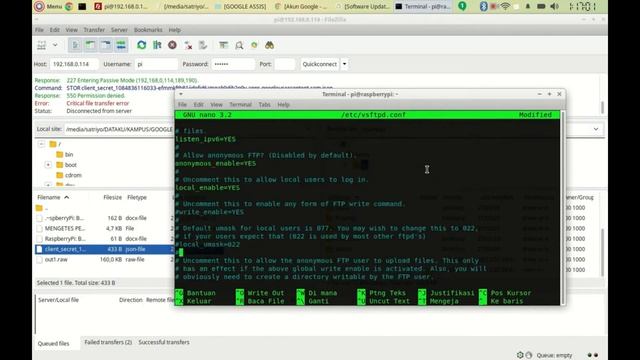Switch to the Failed transfers (2) tab
Image resolution: width=640 pixels, height=360 pixels.
(108, 342)
